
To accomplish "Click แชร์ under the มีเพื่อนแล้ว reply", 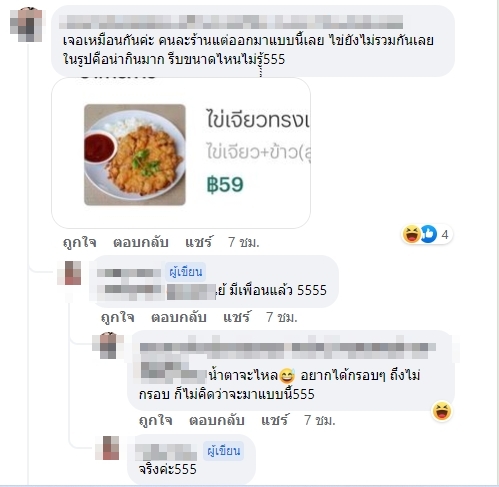I will [236, 317].
